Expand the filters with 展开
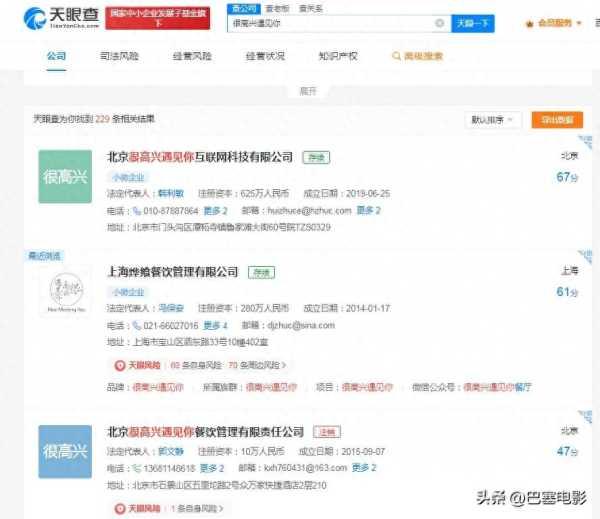600x519 pixels. pos(308,91)
